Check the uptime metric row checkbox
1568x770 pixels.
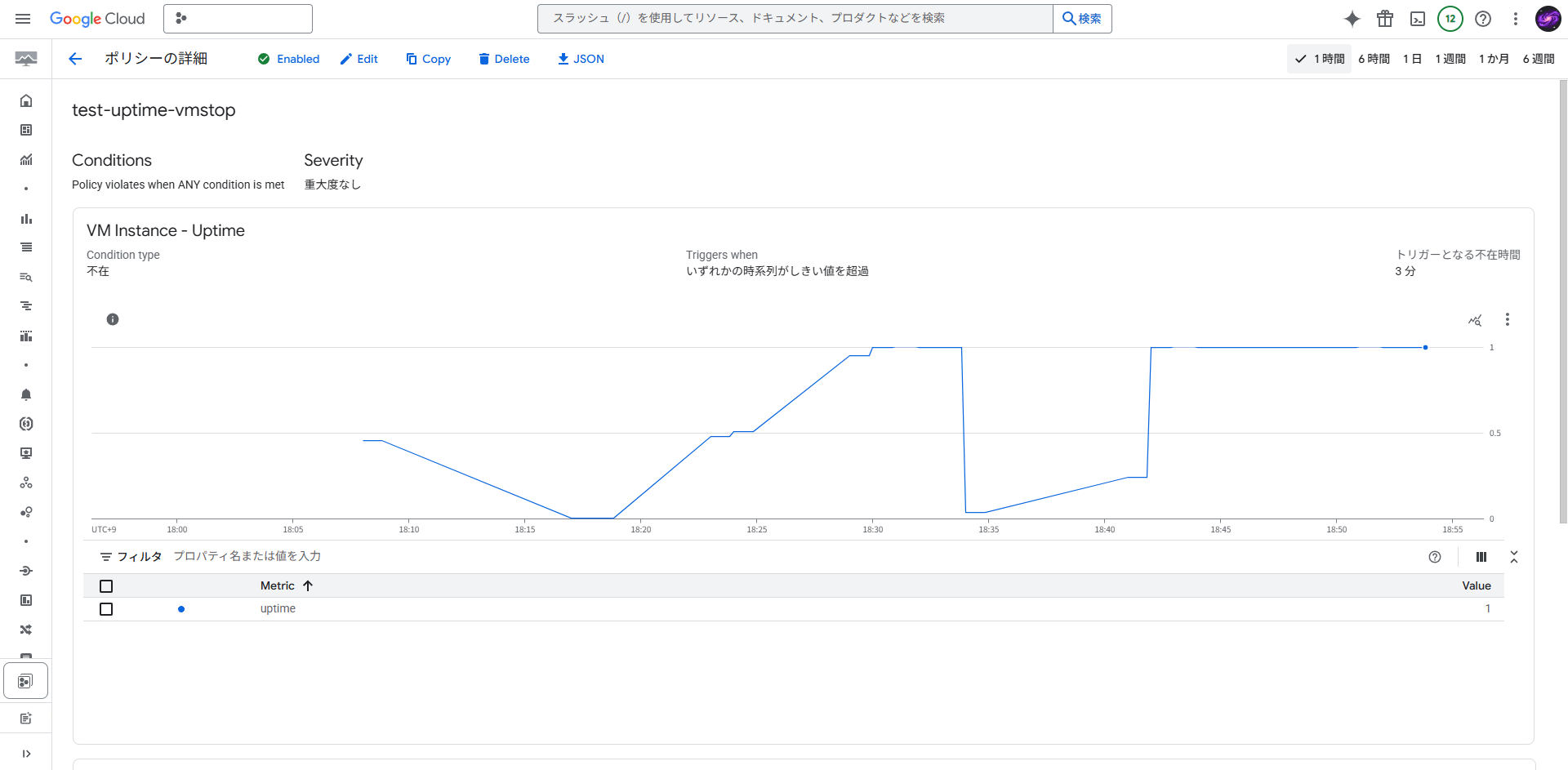(x=106, y=609)
